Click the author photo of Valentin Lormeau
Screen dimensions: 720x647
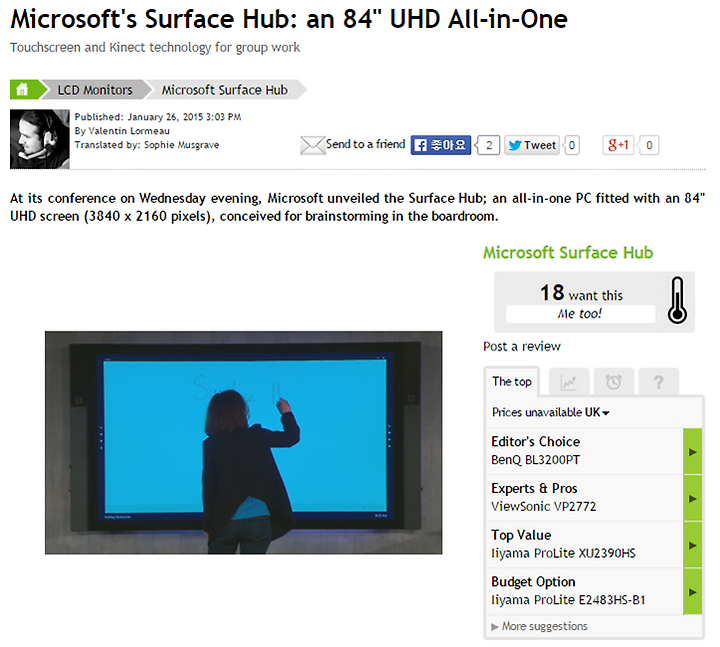pyautogui.click(x=39, y=139)
